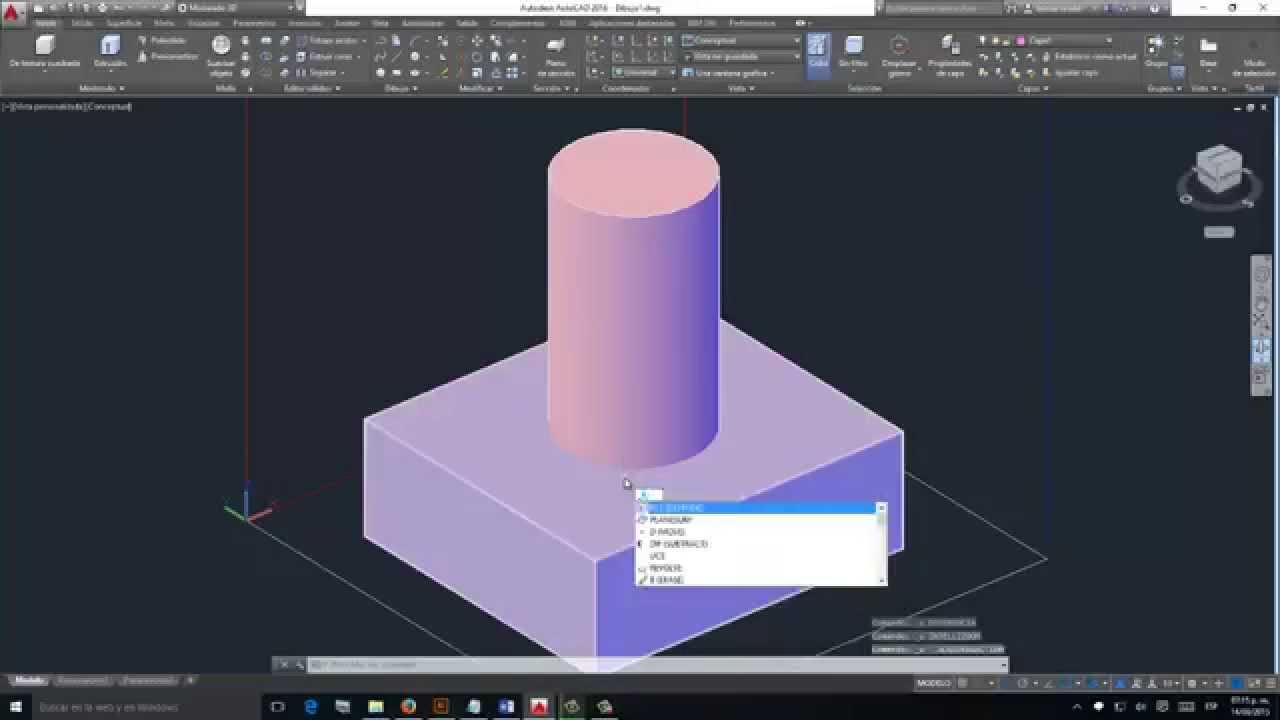This screenshot has height=720, width=1280.
Task: Click the viewport label Vista personalizada
Action: point(47,106)
